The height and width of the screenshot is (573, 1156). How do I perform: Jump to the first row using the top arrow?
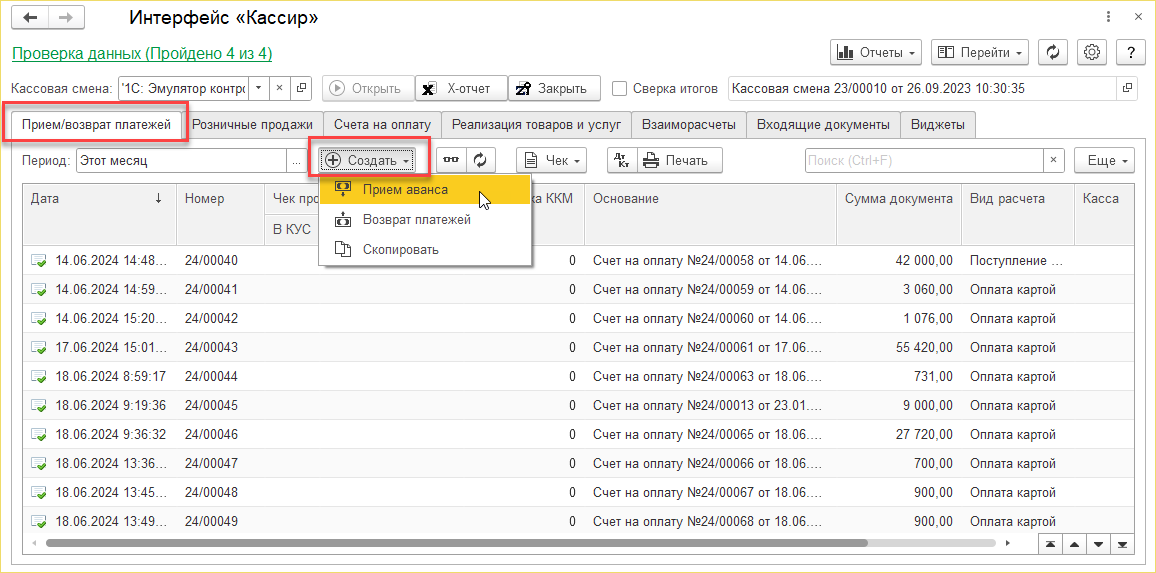1050,544
